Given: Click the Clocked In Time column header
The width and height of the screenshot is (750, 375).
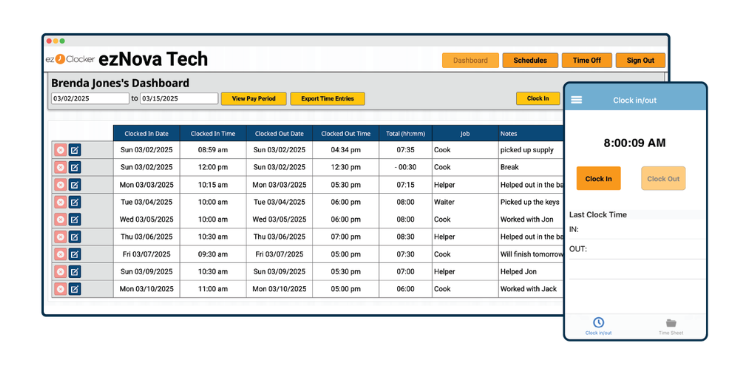Looking at the screenshot, I should [213, 133].
